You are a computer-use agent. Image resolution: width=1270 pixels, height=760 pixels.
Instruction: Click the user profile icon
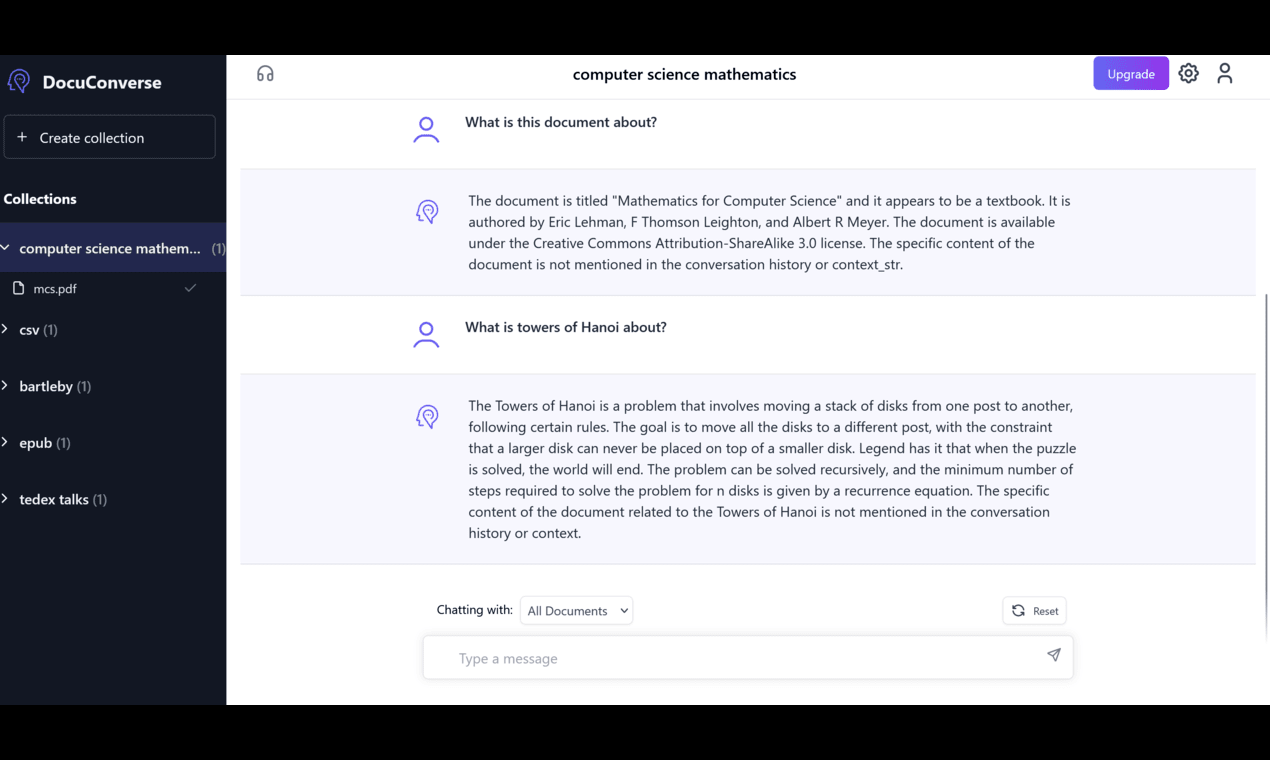(x=1225, y=73)
